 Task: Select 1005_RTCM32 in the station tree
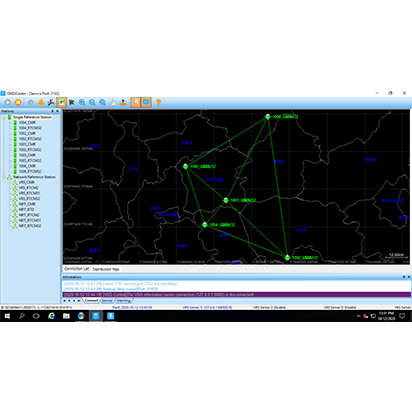pos(30,161)
